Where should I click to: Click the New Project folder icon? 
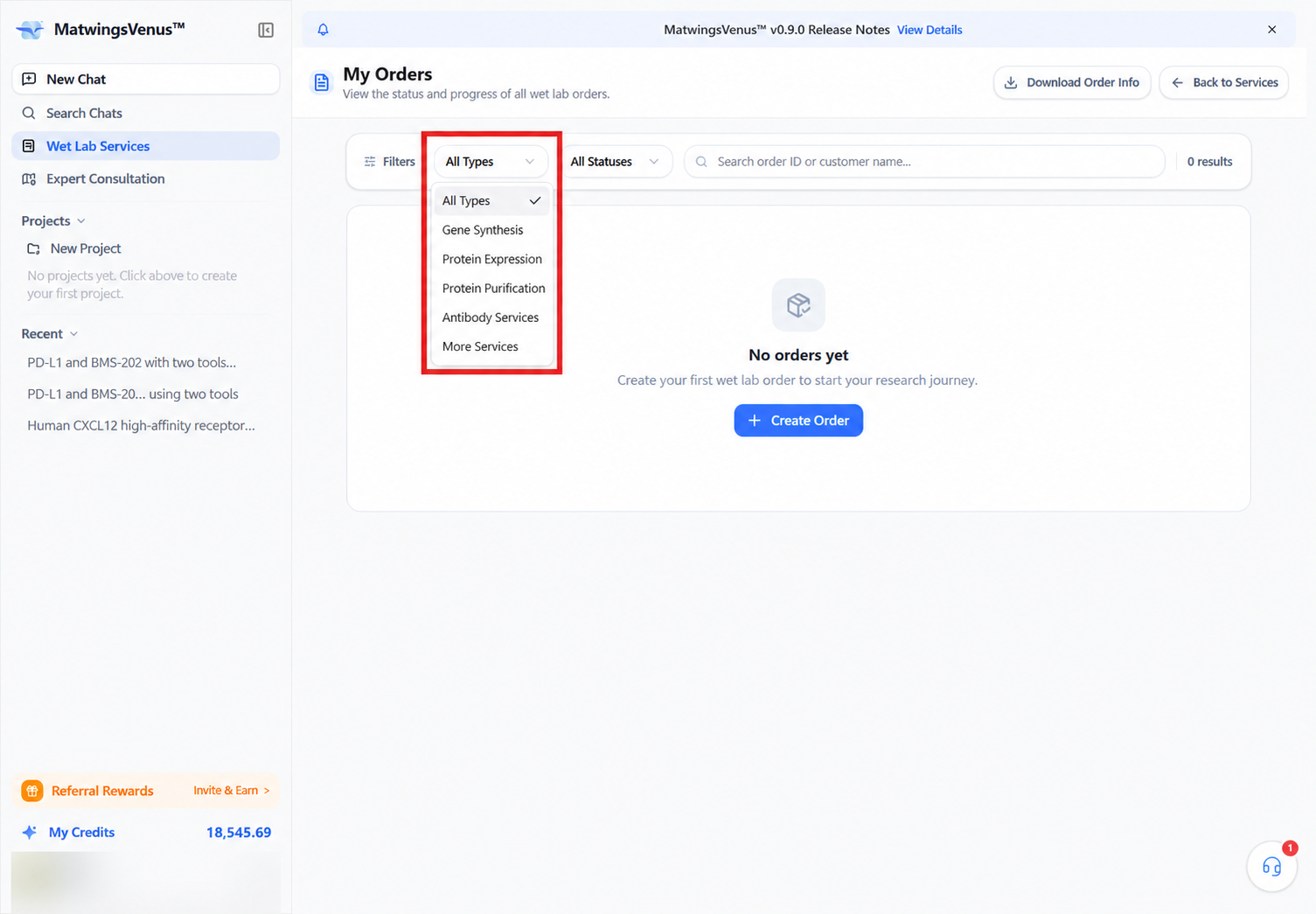coord(33,248)
